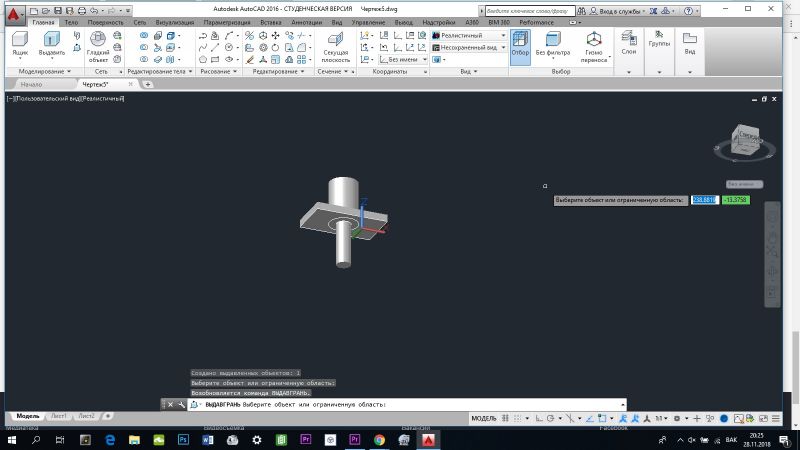Image resolution: width=800 pixels, height=450 pixels.
Task: Switch to the Визуализация ribbon tab
Action: (174, 21)
